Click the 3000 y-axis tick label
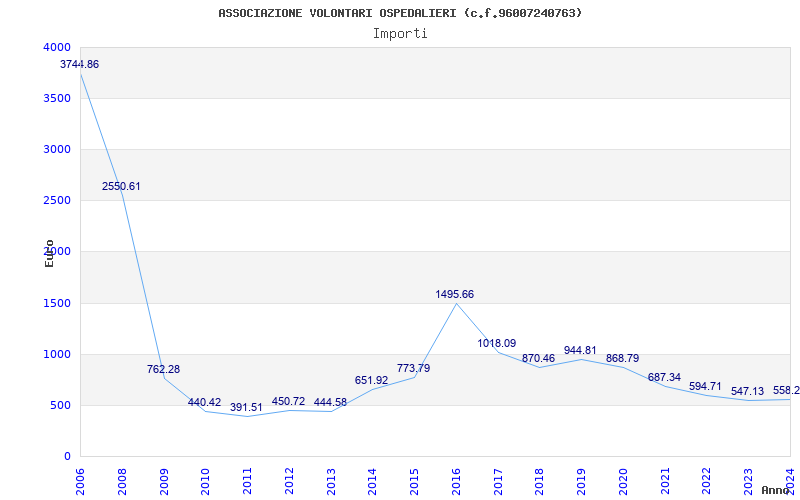 coord(57,149)
